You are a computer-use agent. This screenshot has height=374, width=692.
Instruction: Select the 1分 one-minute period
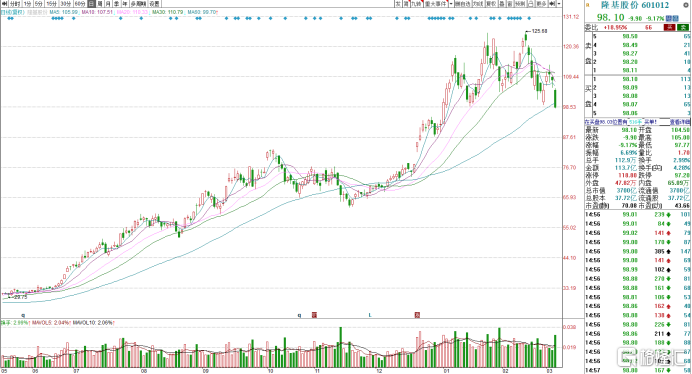click(x=28, y=4)
